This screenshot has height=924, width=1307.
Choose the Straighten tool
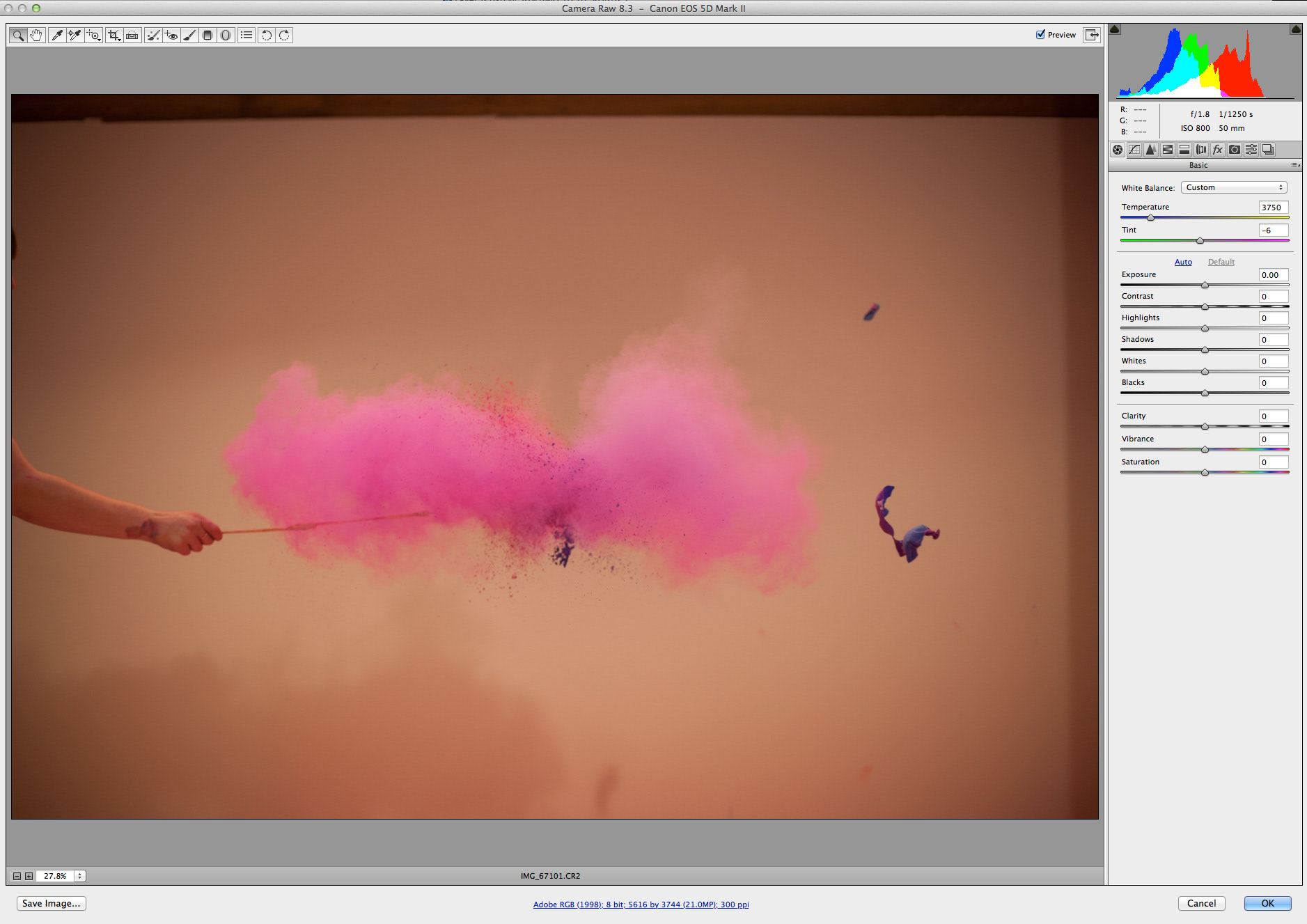coord(132,36)
